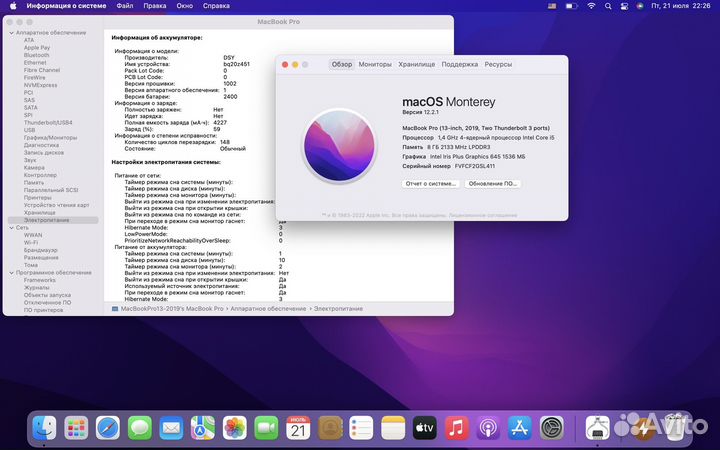The height and width of the screenshot is (450, 720).
Task: Select Хранилище in the hardware sidebar
Action: tap(39, 213)
